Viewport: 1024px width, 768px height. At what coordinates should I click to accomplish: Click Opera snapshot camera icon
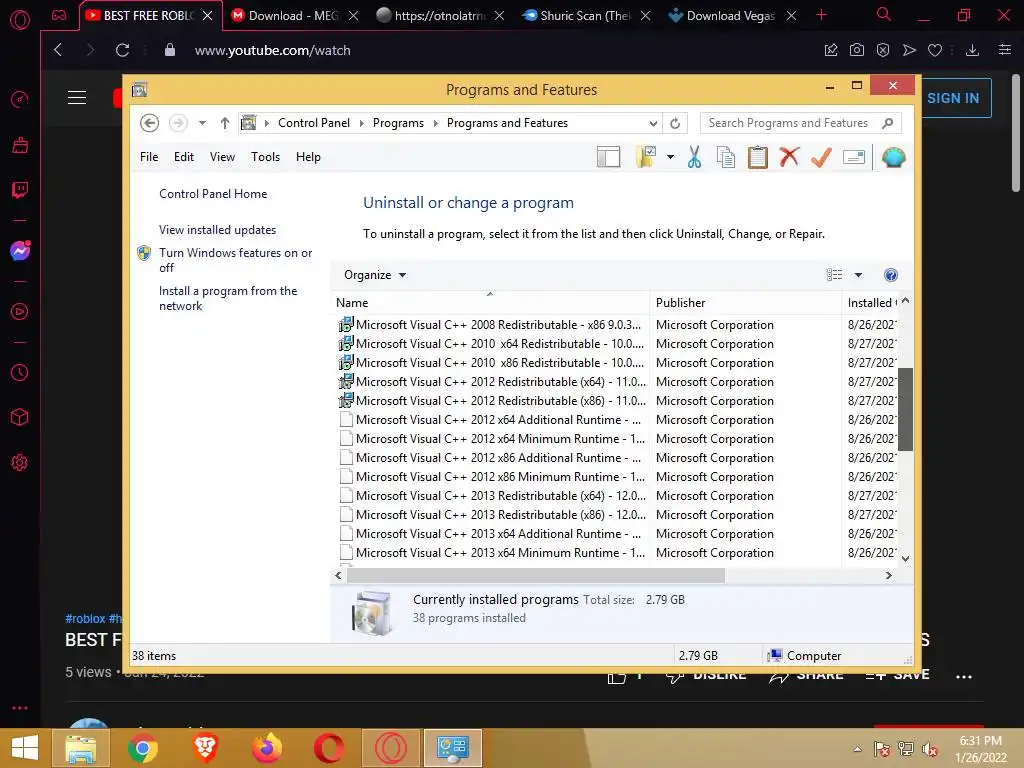tap(857, 50)
